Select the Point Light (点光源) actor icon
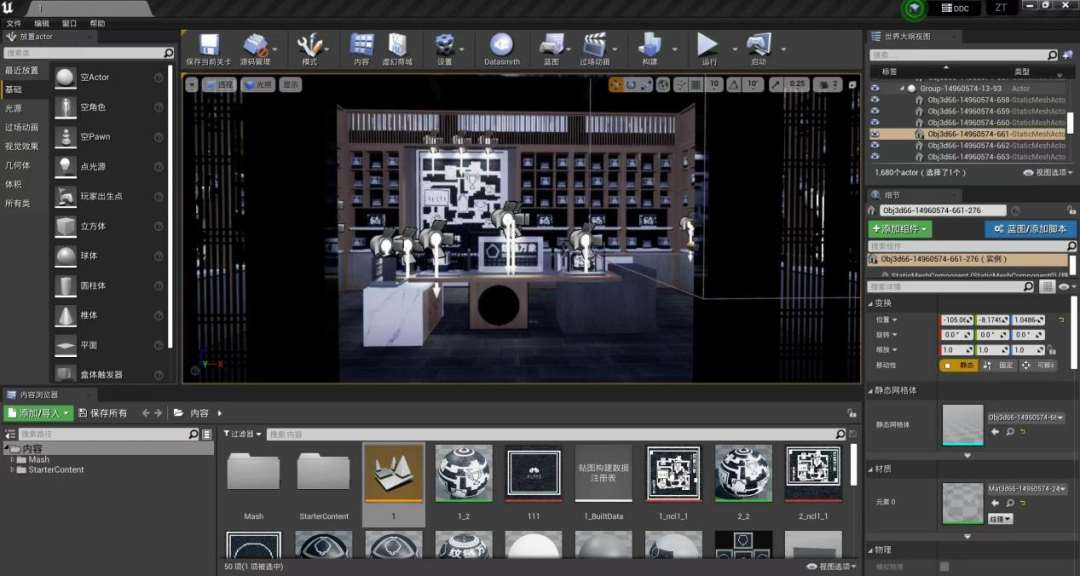The width and height of the screenshot is (1080, 576). click(x=65, y=166)
